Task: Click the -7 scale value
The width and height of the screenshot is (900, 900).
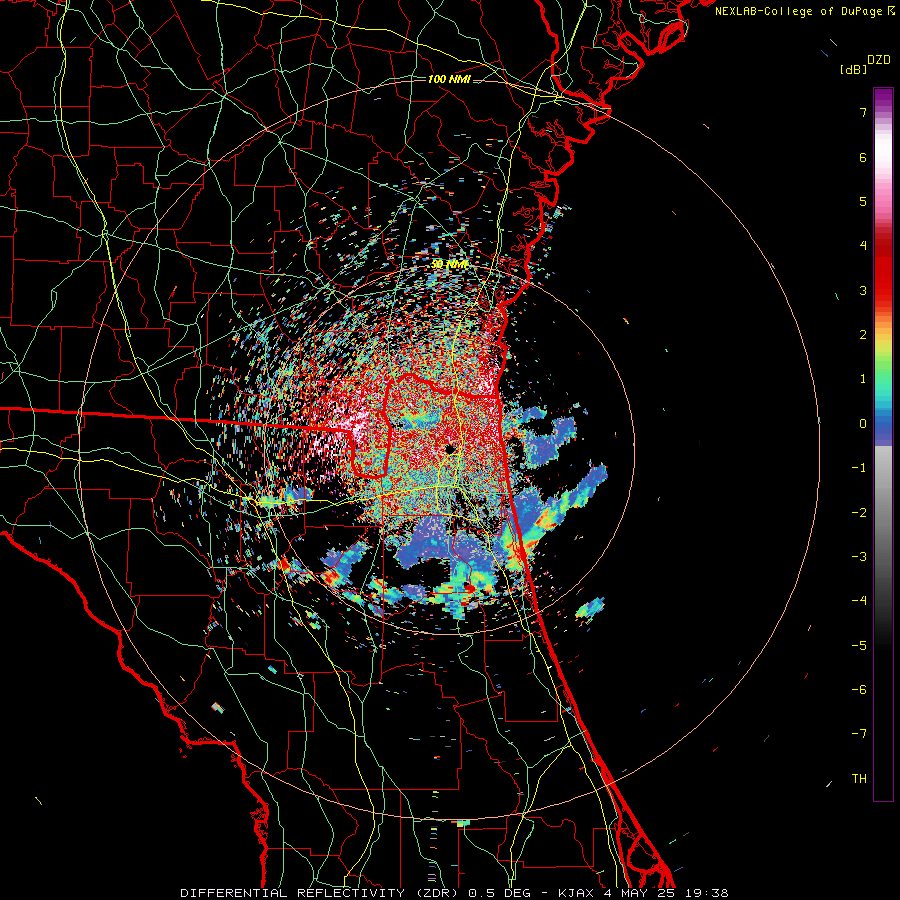Action: (x=859, y=734)
